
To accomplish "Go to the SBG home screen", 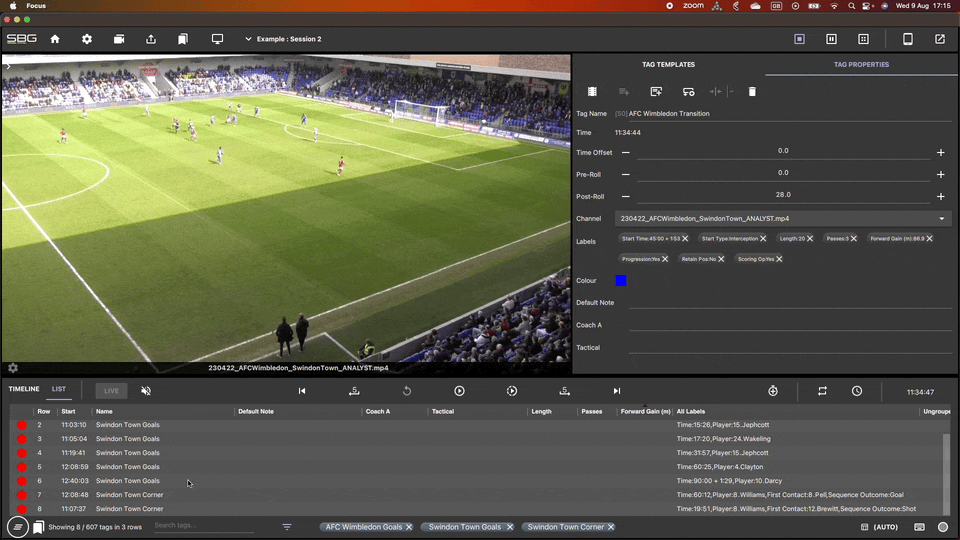I will click(x=55, y=39).
